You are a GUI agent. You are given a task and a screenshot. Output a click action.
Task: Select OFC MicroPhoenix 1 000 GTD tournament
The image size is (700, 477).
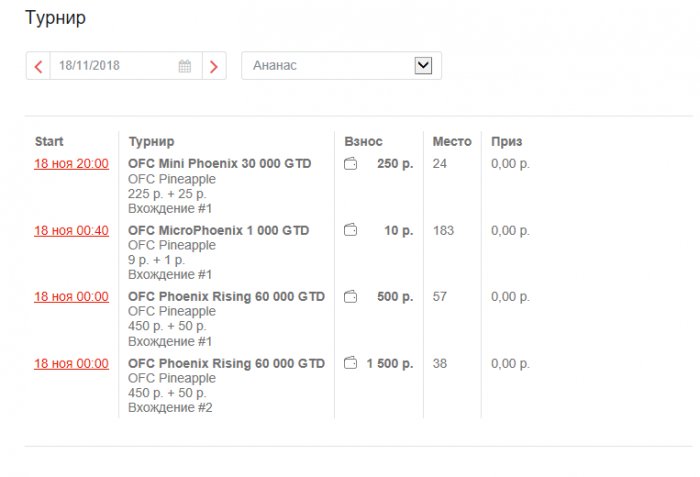point(218,231)
